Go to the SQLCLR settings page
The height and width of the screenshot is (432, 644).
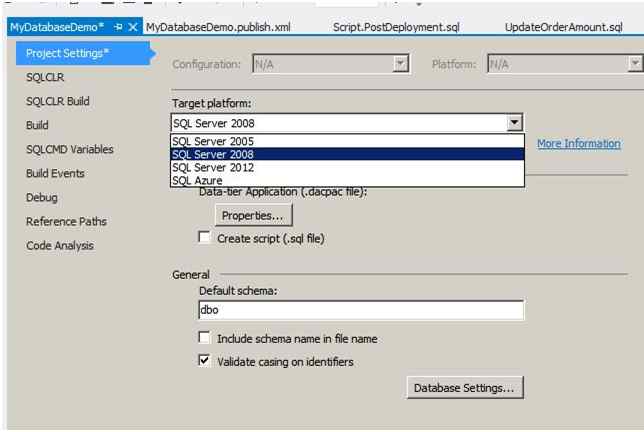pyautogui.click(x=45, y=77)
